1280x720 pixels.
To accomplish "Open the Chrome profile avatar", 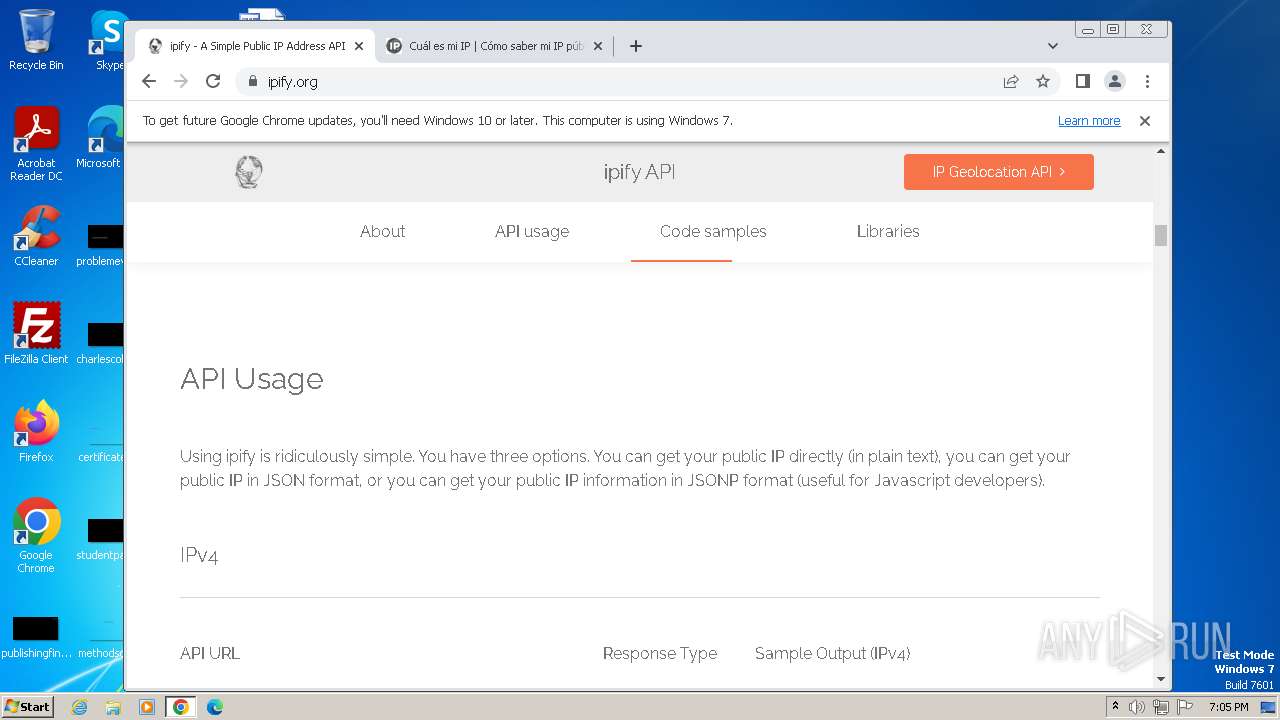I will [x=1115, y=81].
